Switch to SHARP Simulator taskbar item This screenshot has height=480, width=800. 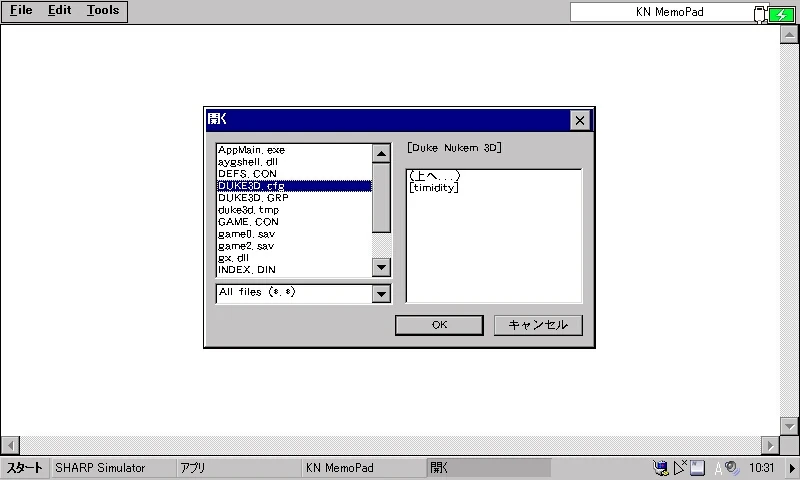point(113,468)
